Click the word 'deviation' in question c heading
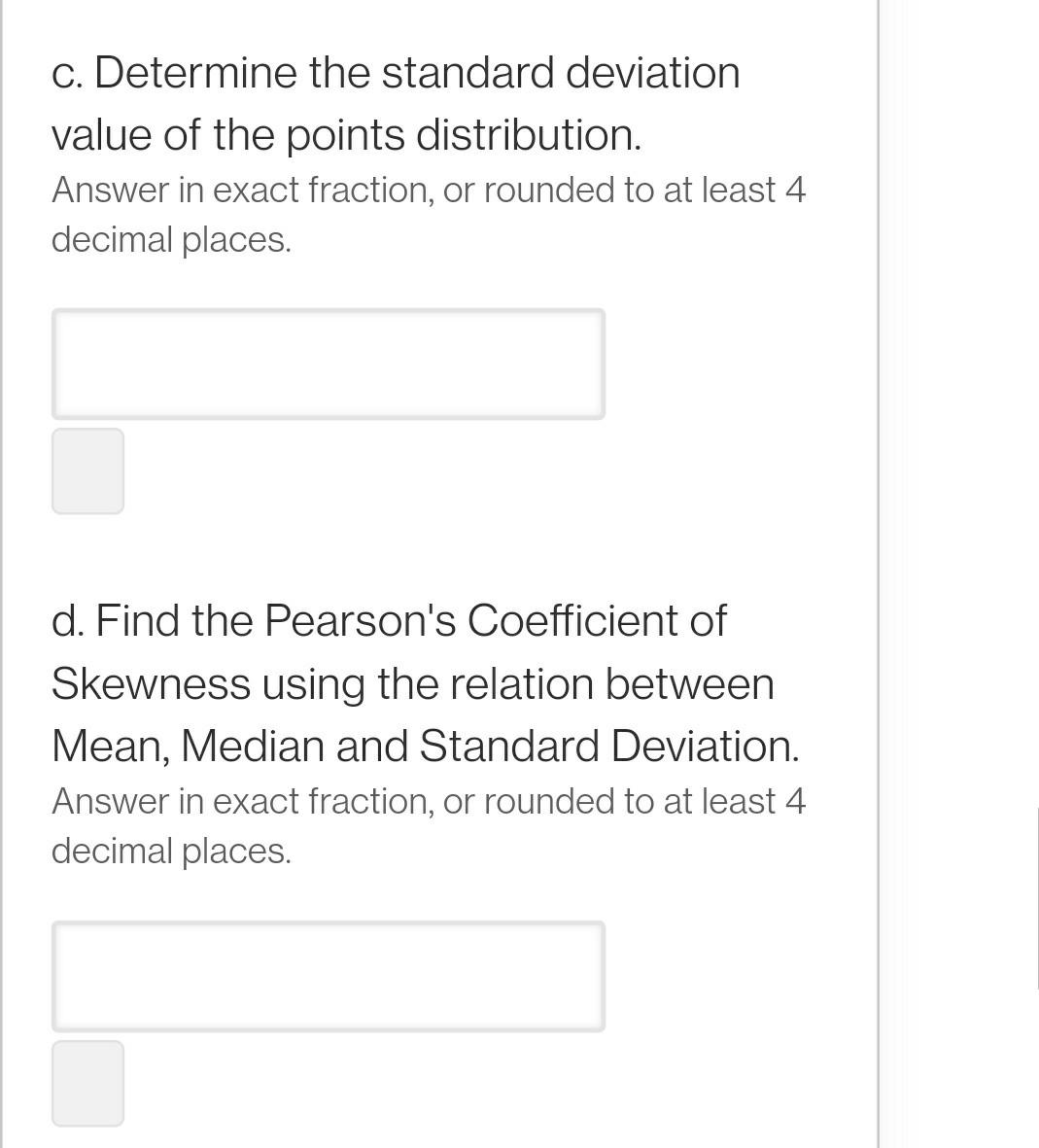This screenshot has width=1039, height=1148. point(652,73)
